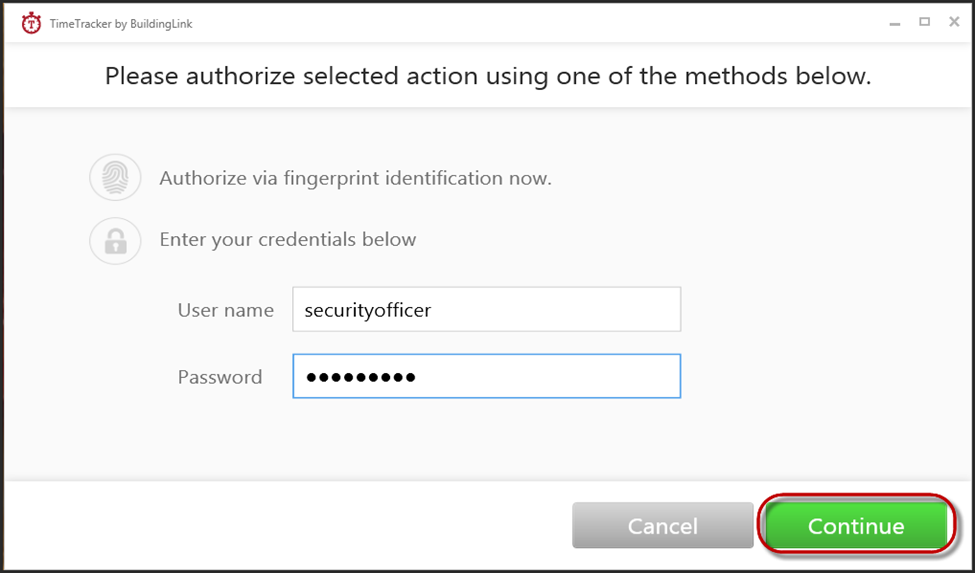
Task: Click the "User name" field label
Action: [x=226, y=310]
